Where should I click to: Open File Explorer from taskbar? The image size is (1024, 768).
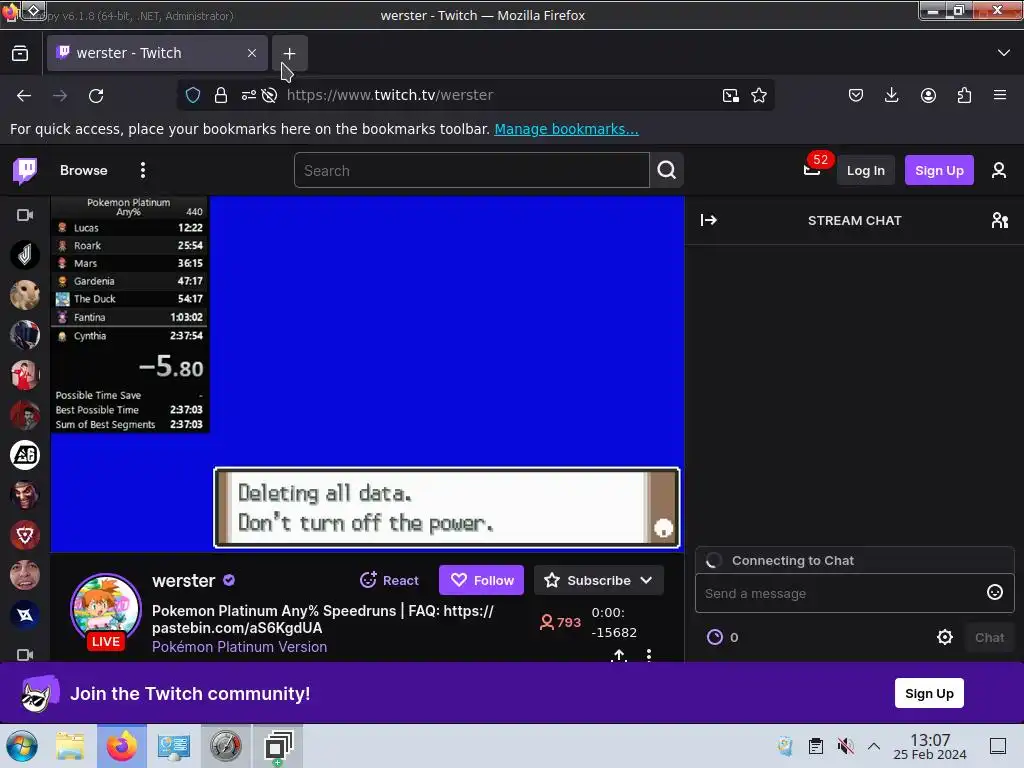[71, 746]
